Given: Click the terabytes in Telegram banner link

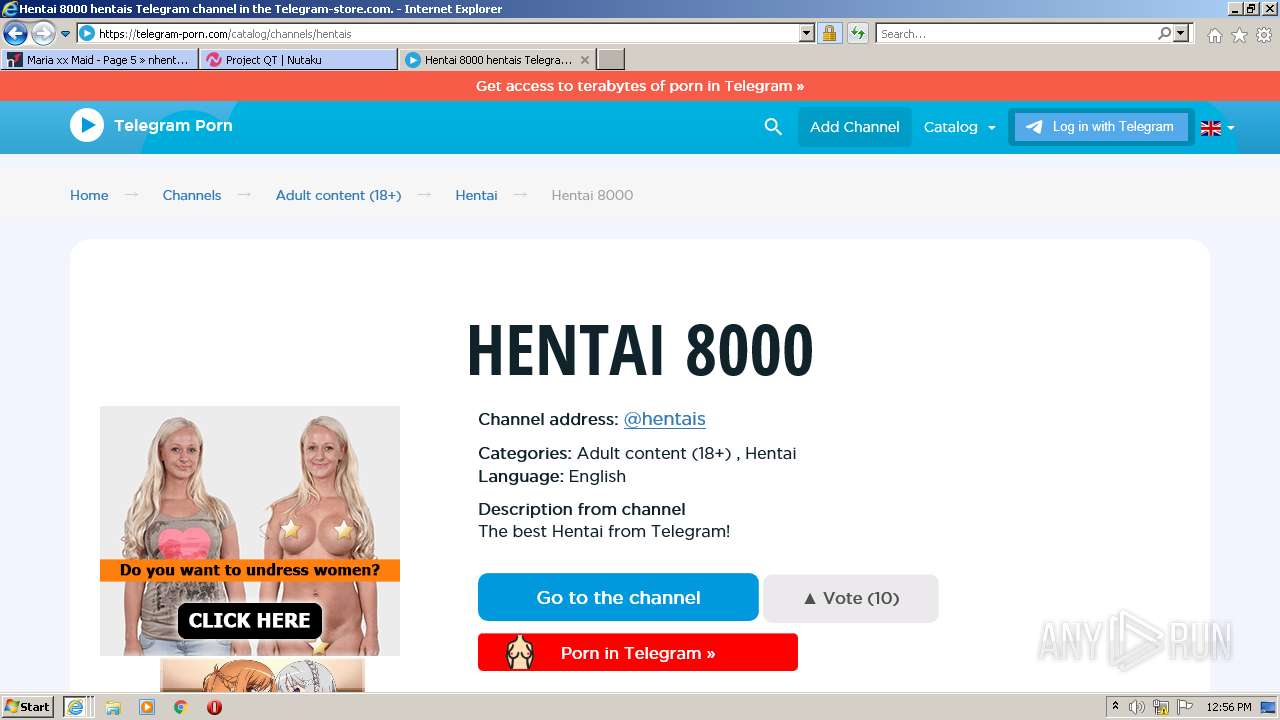Looking at the screenshot, I should (x=640, y=86).
